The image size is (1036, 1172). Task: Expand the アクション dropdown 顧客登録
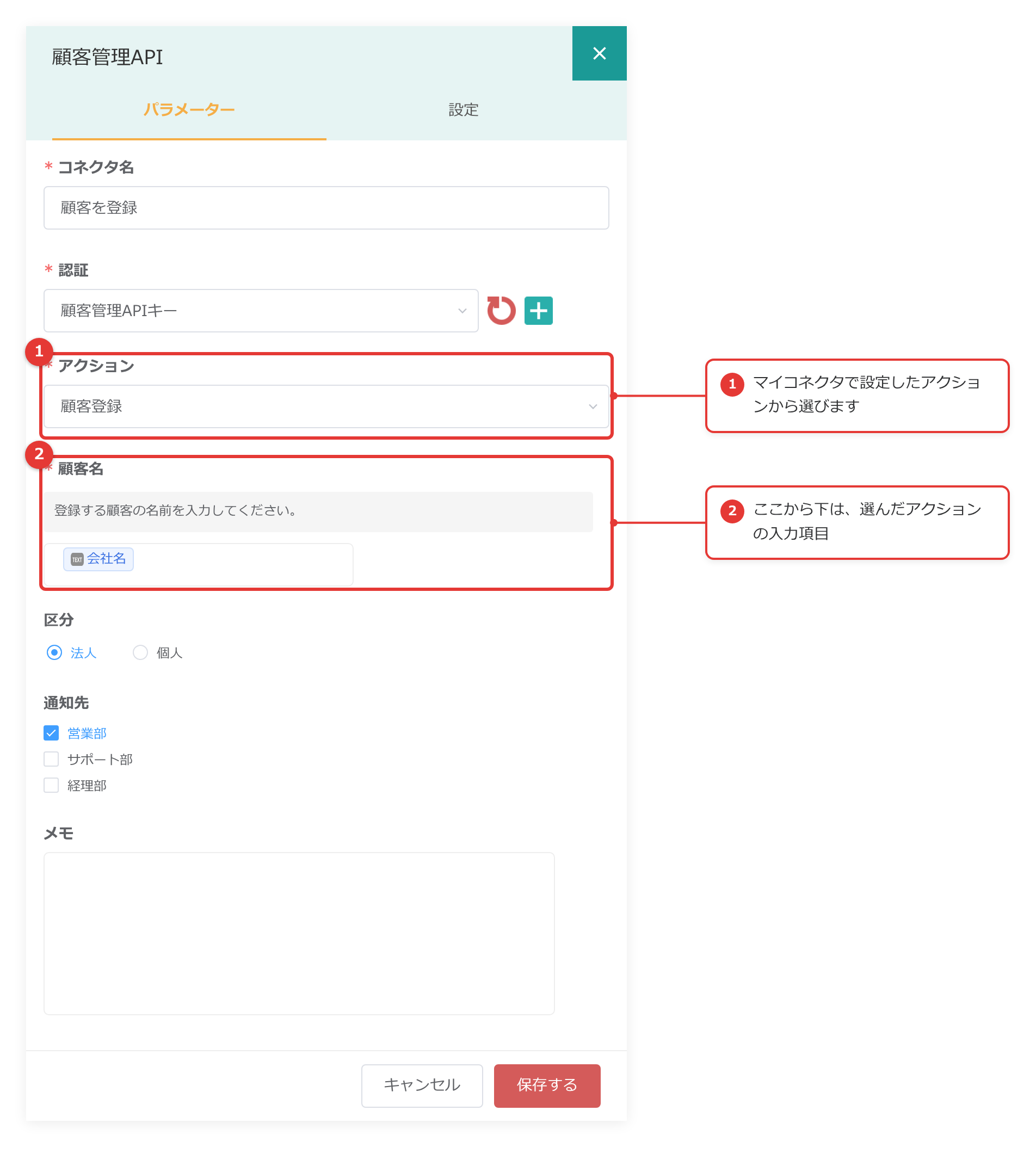click(326, 406)
